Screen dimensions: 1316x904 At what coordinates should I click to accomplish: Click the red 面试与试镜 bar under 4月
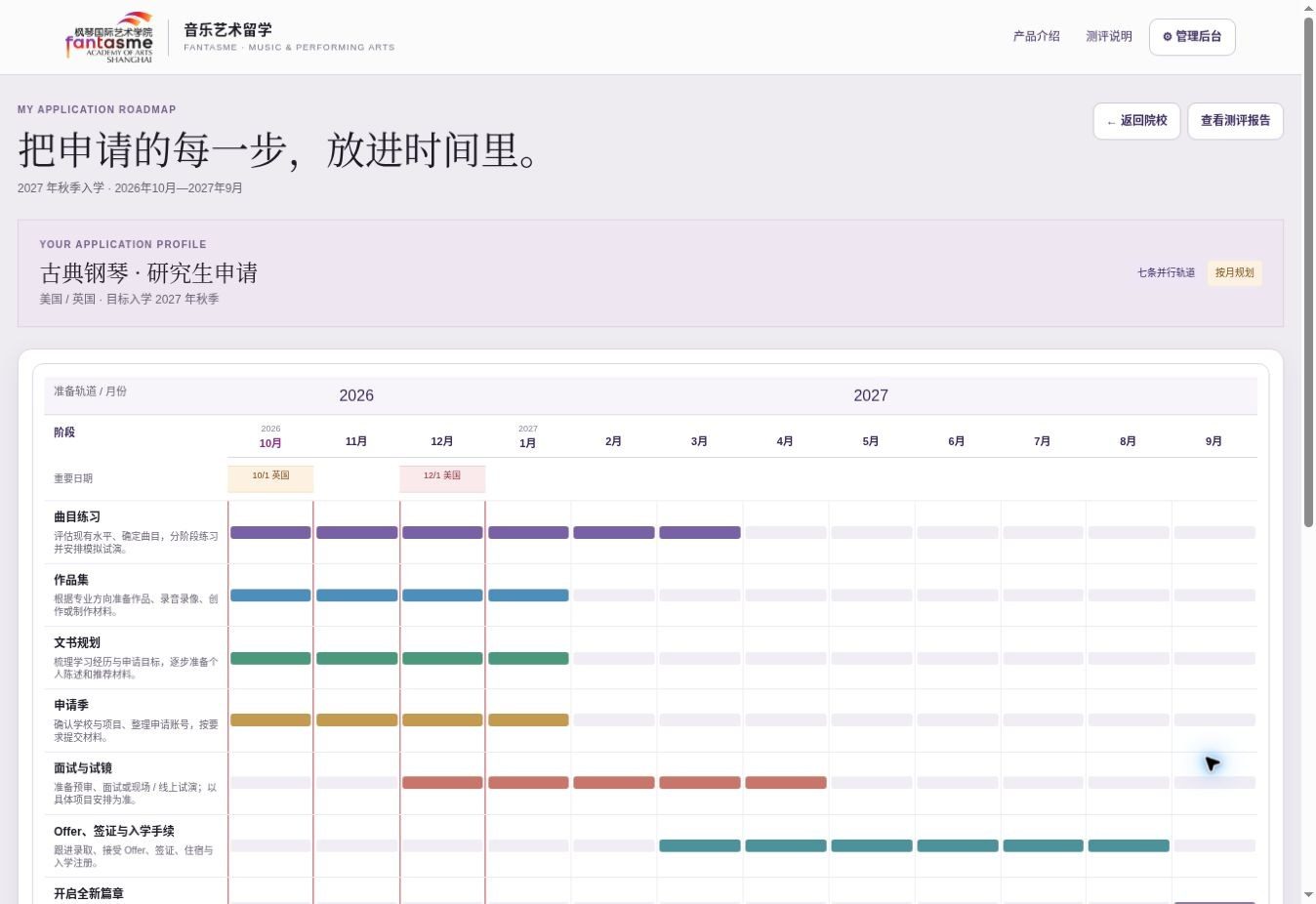tap(785, 783)
